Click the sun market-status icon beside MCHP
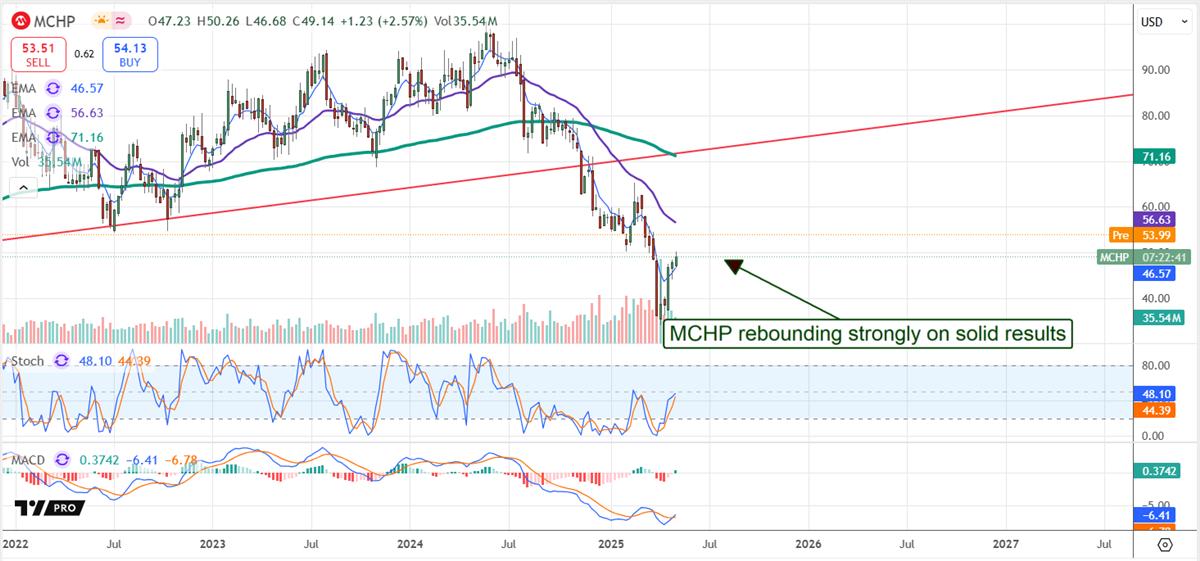Image resolution: width=1200 pixels, height=561 pixels. click(103, 20)
